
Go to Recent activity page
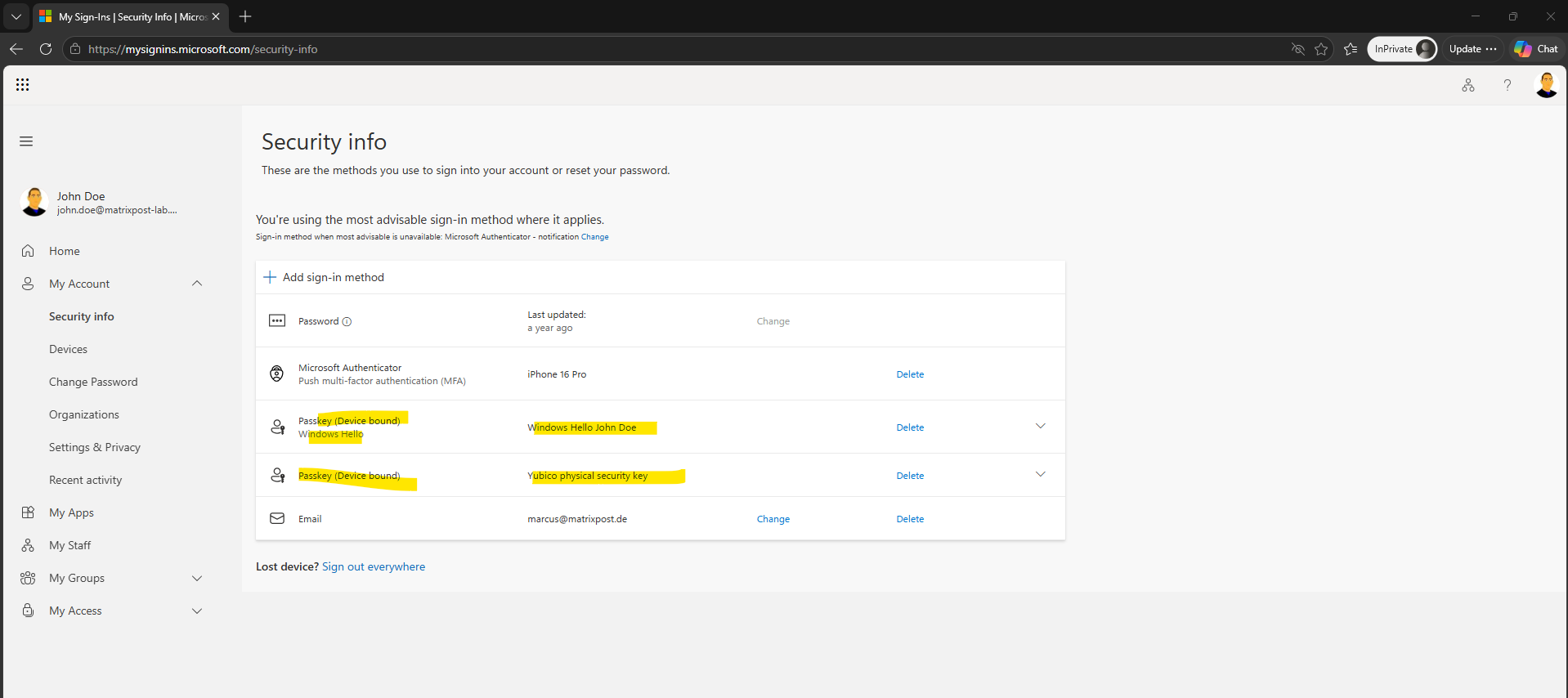pos(85,480)
